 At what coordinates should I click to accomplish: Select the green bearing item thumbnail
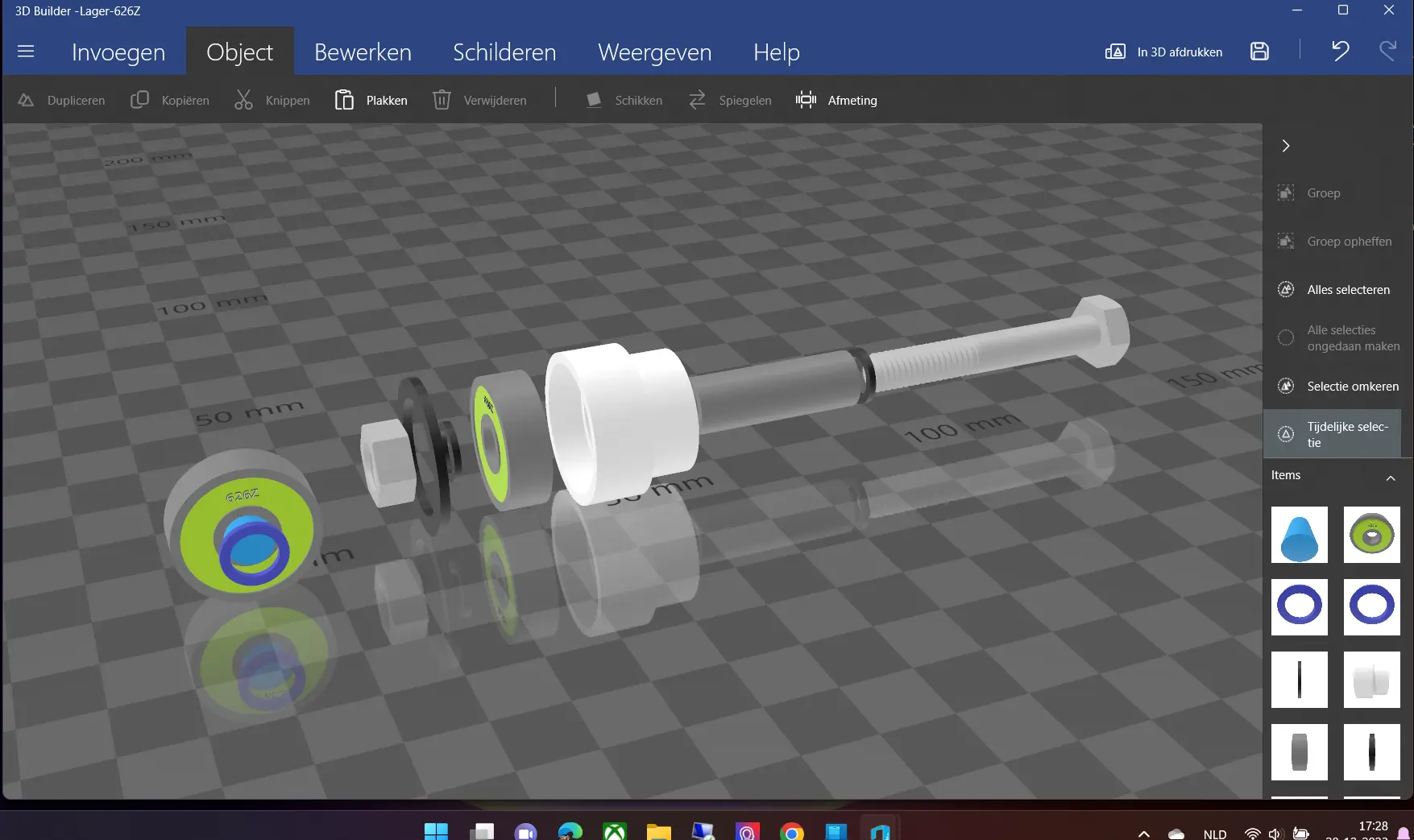[1371, 535]
